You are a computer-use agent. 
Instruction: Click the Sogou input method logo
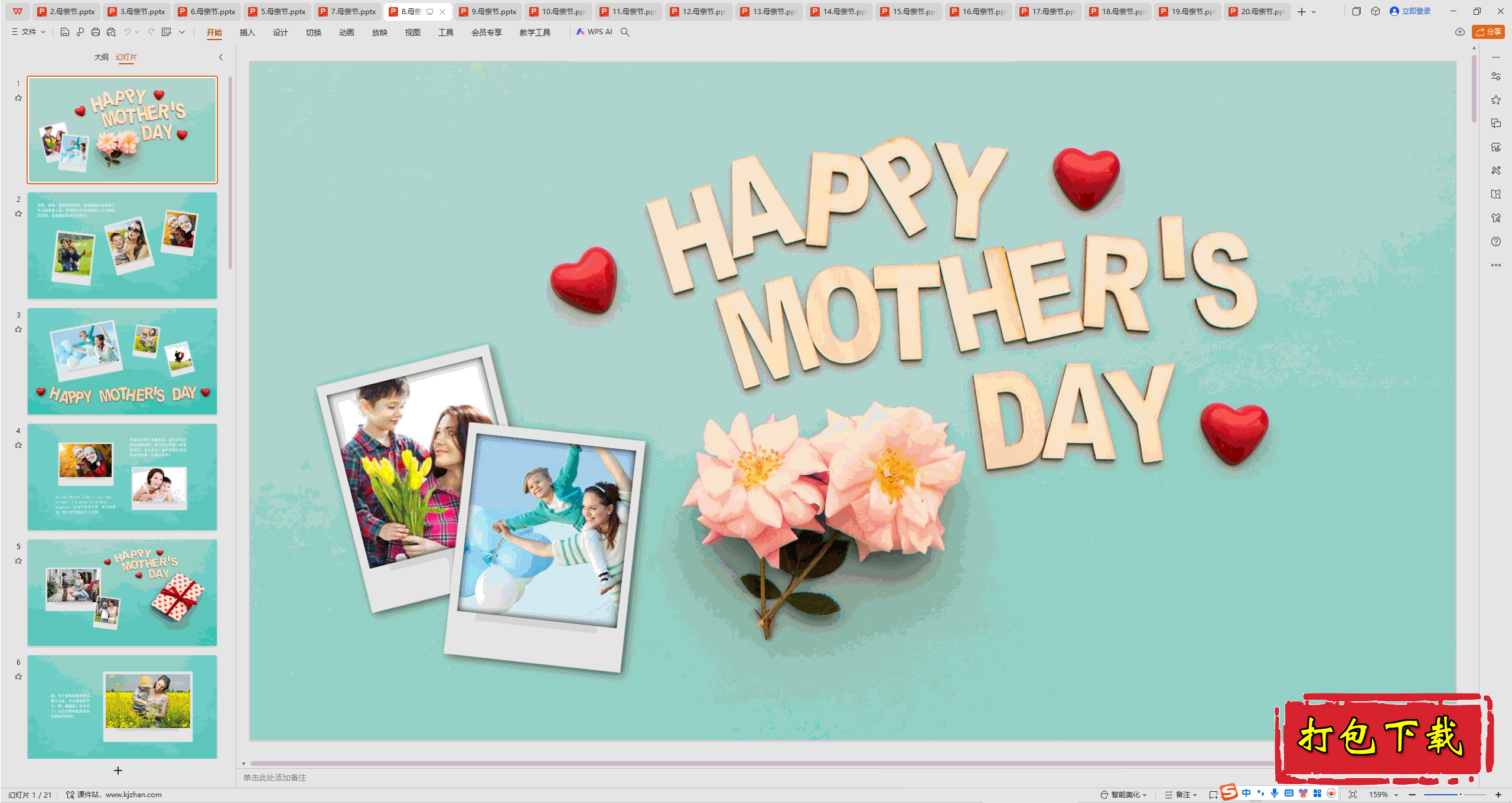pyautogui.click(x=1229, y=792)
